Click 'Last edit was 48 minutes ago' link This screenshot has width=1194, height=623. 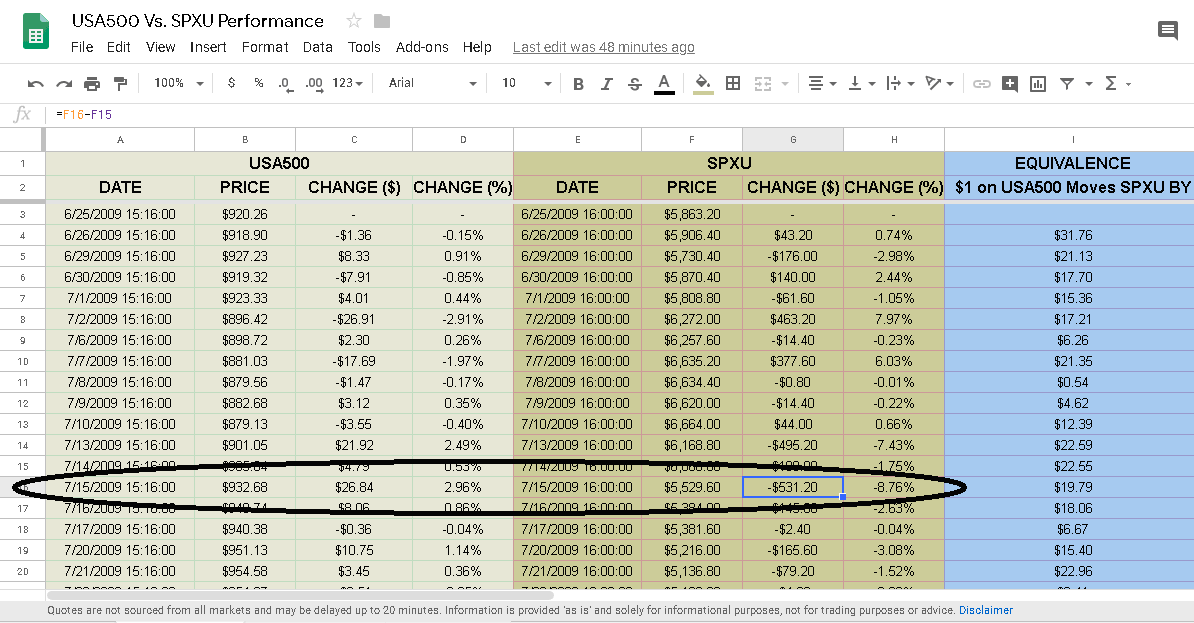(x=604, y=47)
